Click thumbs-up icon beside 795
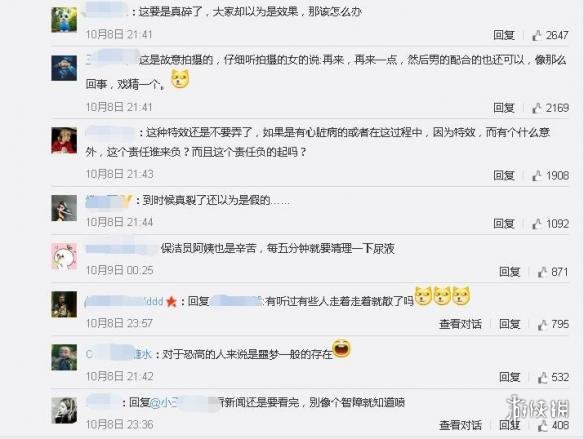 [x=542, y=324]
